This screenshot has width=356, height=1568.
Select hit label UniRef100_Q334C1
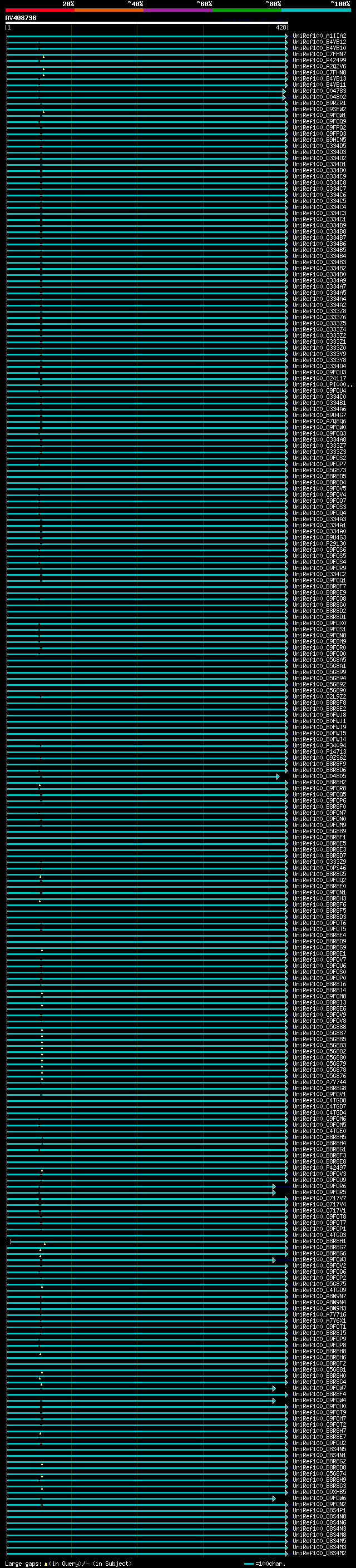[319, 219]
